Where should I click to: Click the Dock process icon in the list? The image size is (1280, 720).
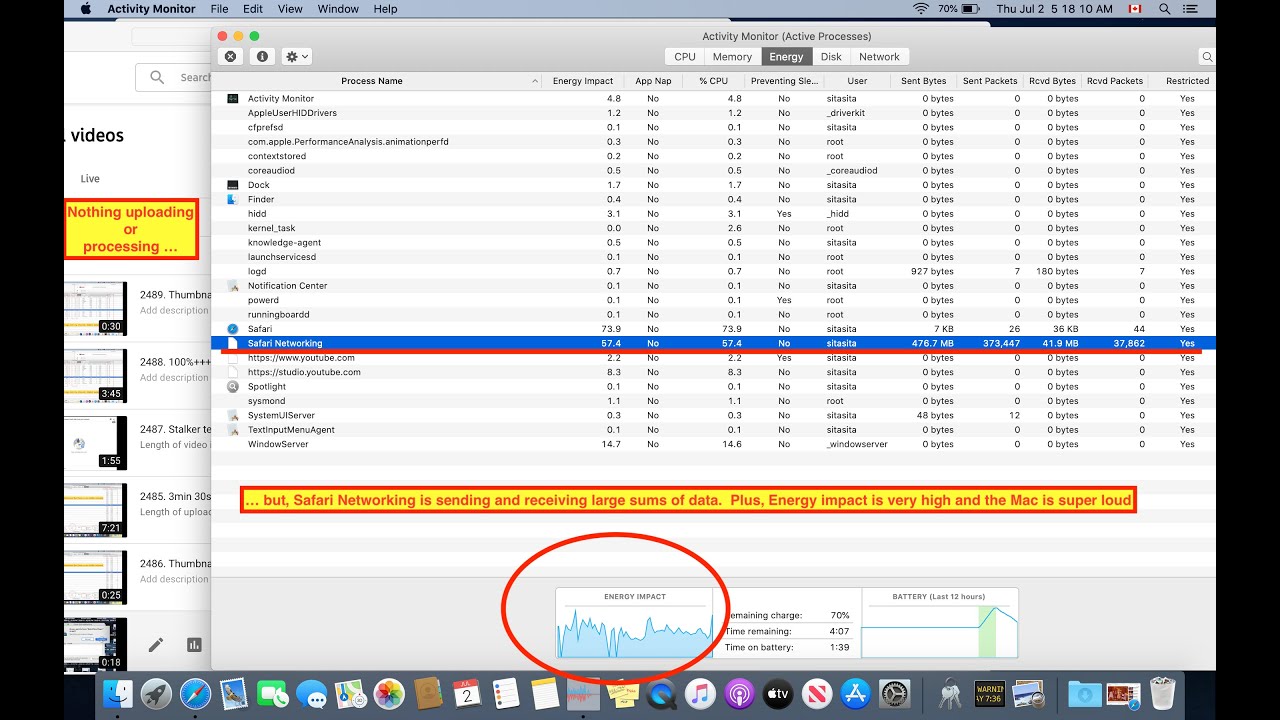(x=232, y=185)
